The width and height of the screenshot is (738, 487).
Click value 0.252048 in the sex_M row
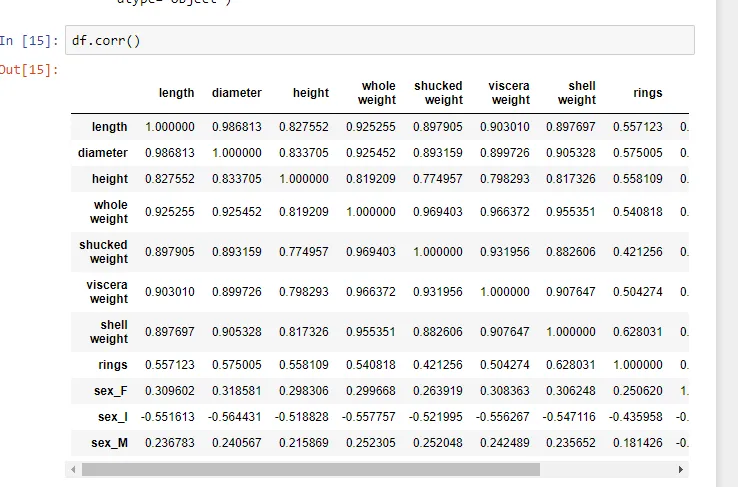tap(438, 443)
